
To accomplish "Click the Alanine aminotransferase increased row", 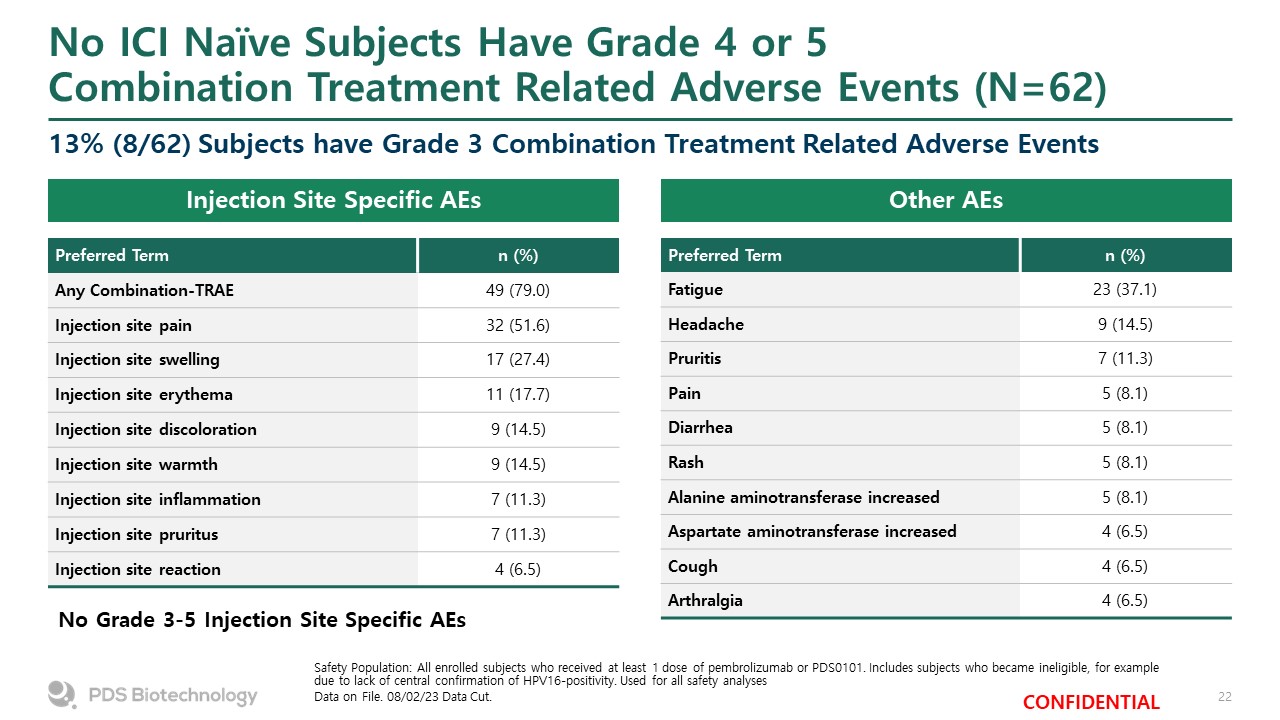I will click(x=946, y=497).
